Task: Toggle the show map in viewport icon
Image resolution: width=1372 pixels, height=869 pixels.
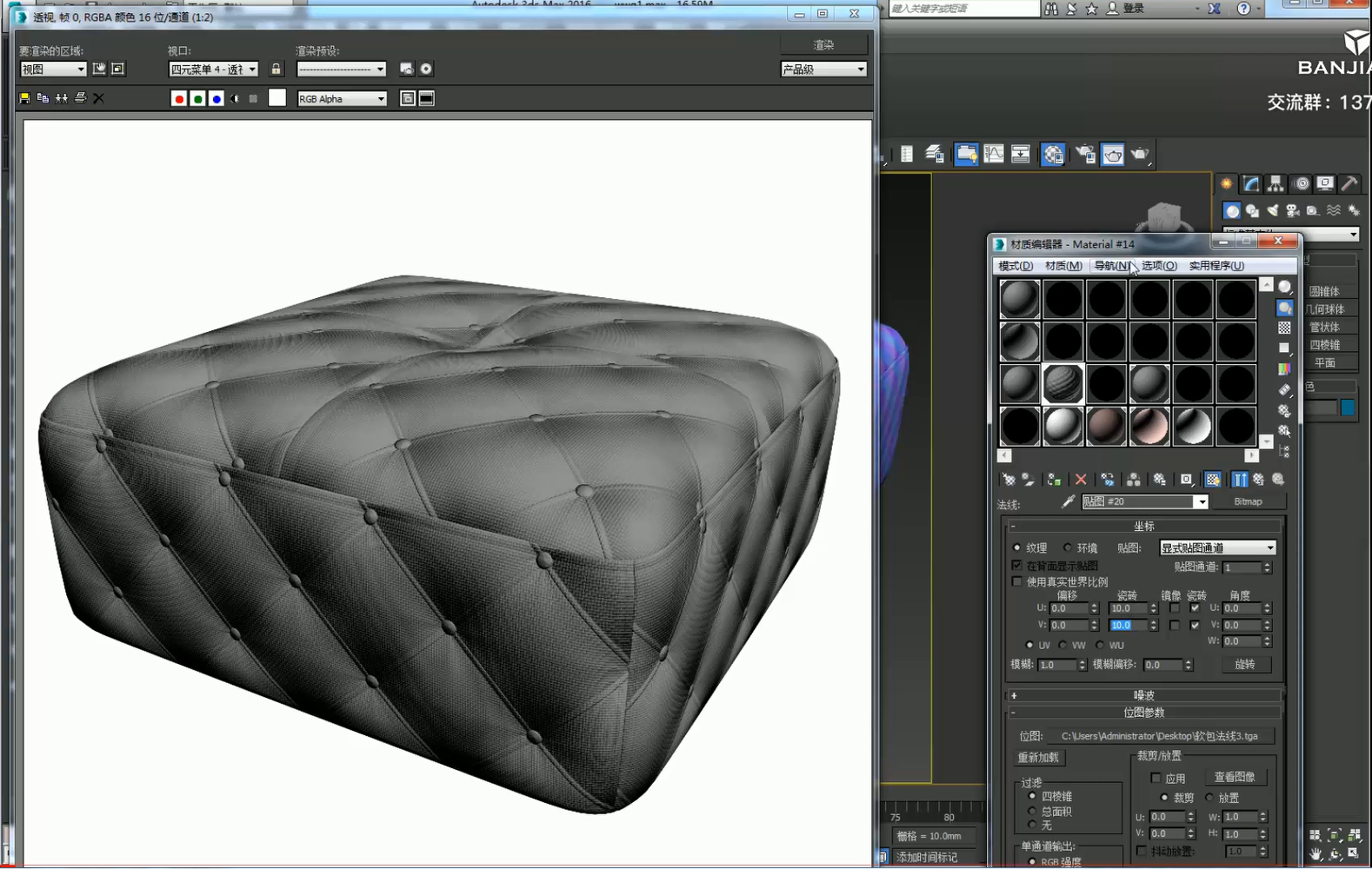Action: (1213, 480)
